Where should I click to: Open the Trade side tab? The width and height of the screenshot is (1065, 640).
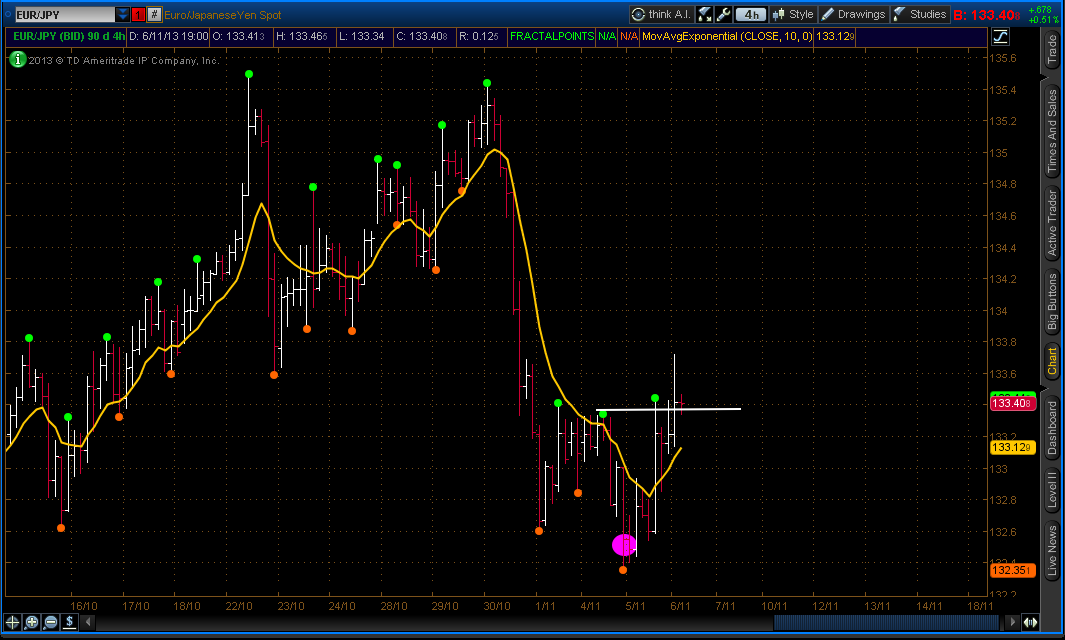(1052, 49)
